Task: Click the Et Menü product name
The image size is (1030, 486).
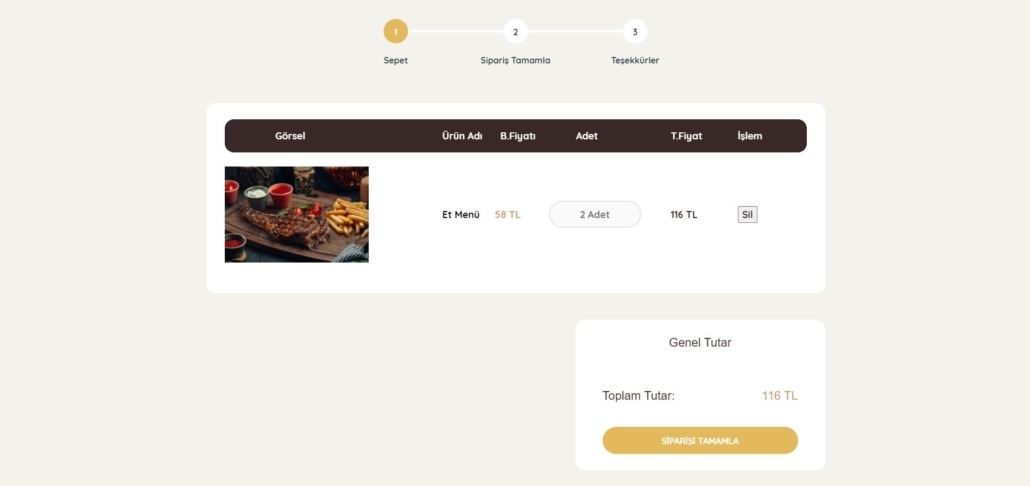Action: point(461,215)
